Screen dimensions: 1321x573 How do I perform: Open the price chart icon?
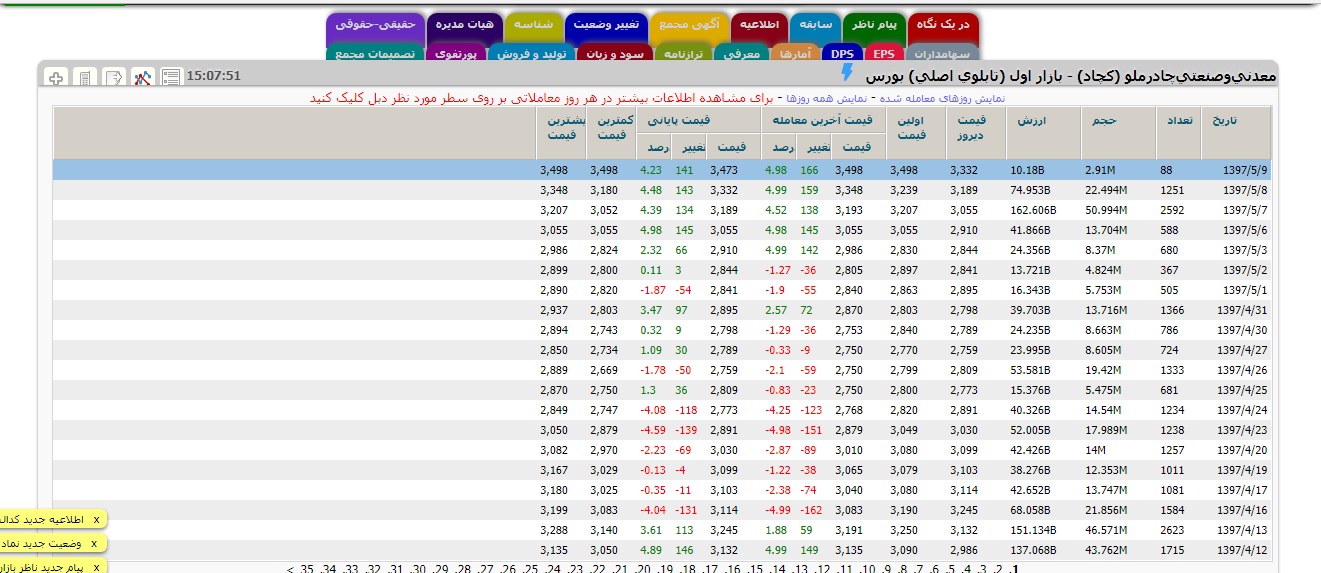pos(143,77)
